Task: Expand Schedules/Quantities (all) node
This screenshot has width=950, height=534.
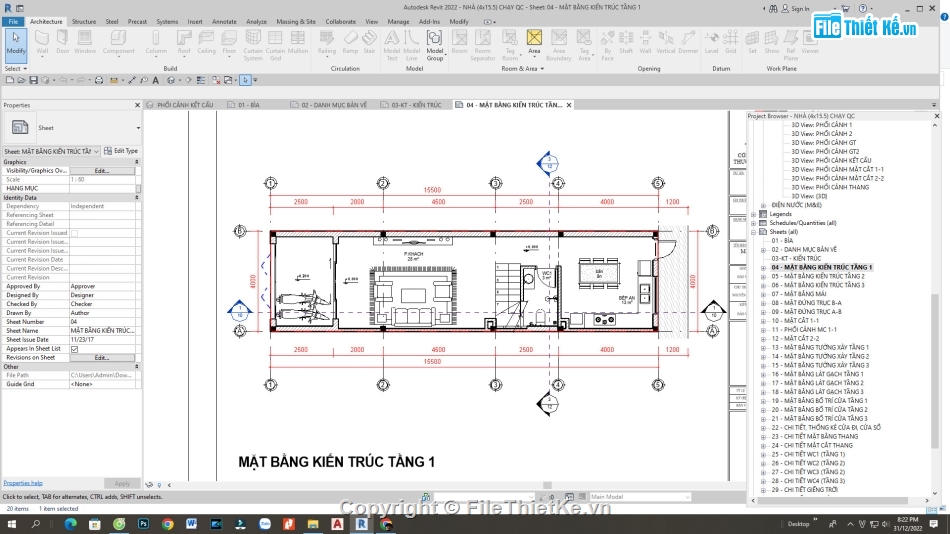Action: click(754, 223)
